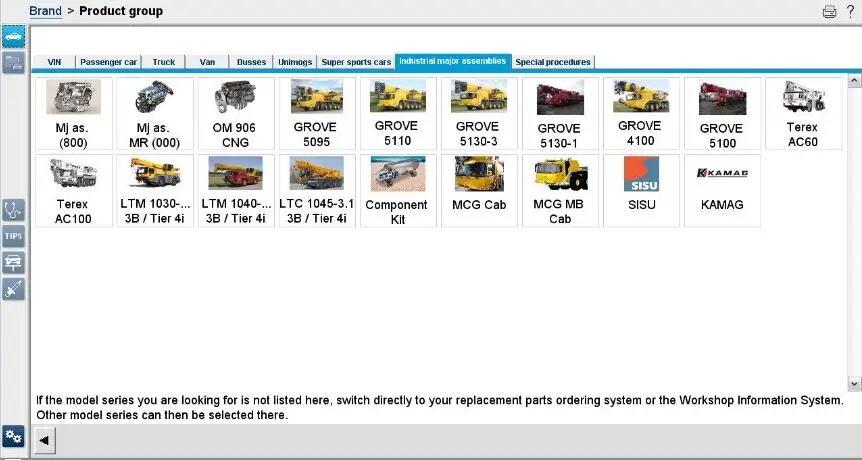Choose GROVE 5130-1 tile

pyautogui.click(x=560, y=114)
